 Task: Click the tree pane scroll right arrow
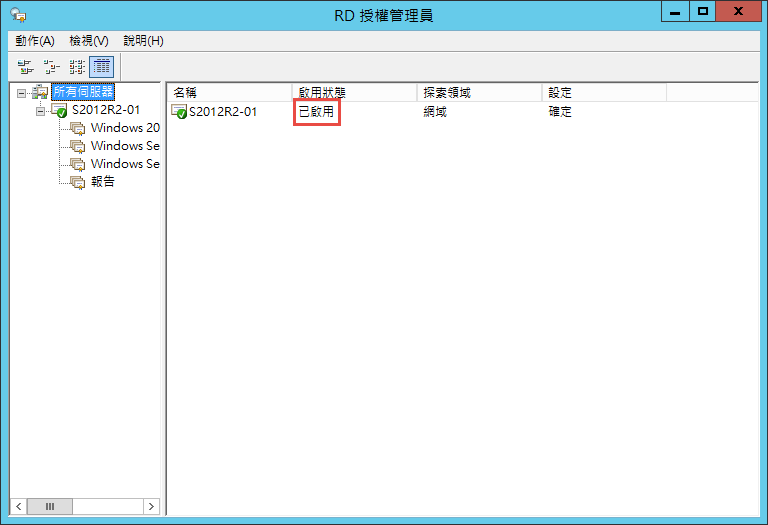(151, 506)
